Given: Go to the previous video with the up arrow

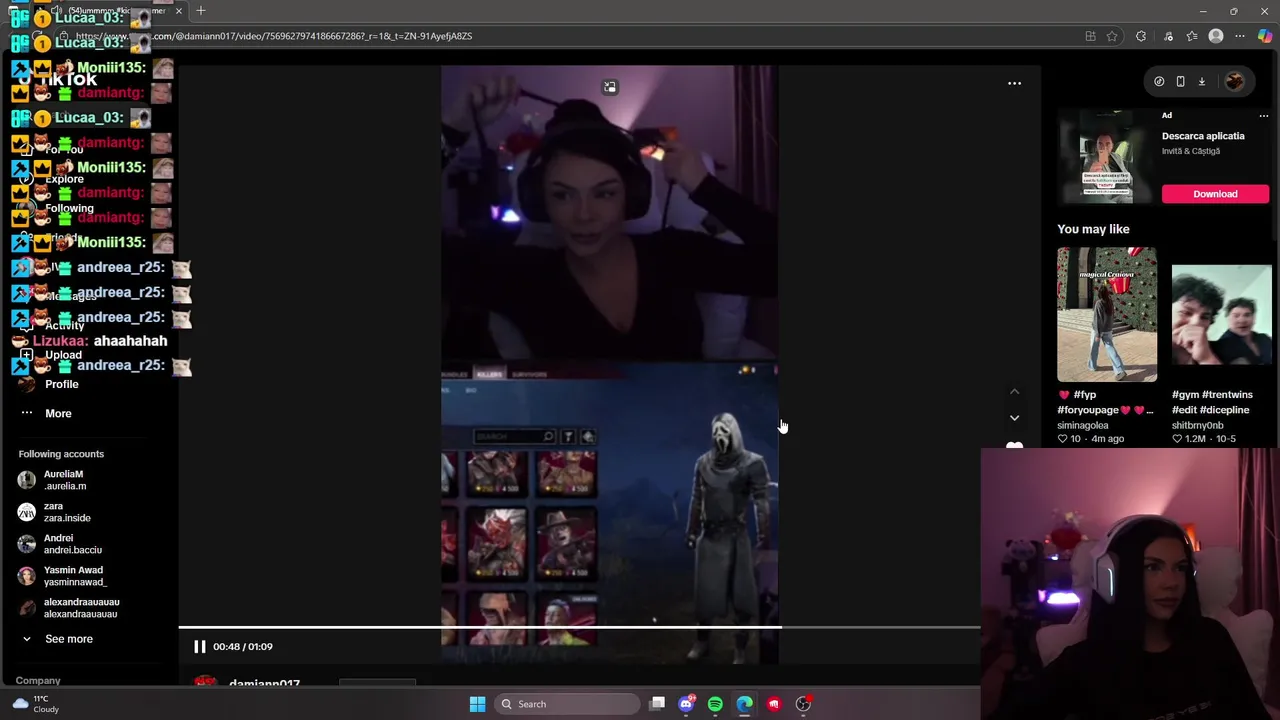Looking at the screenshot, I should (1014, 391).
